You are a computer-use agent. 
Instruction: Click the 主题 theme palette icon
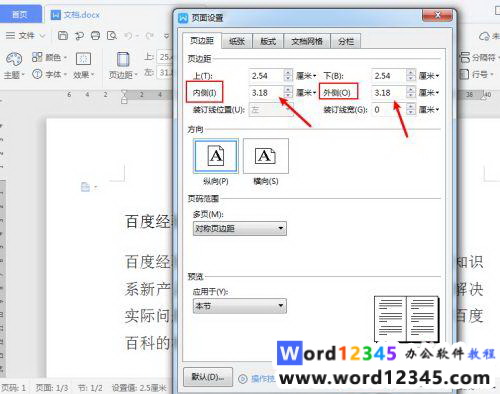tap(13, 59)
